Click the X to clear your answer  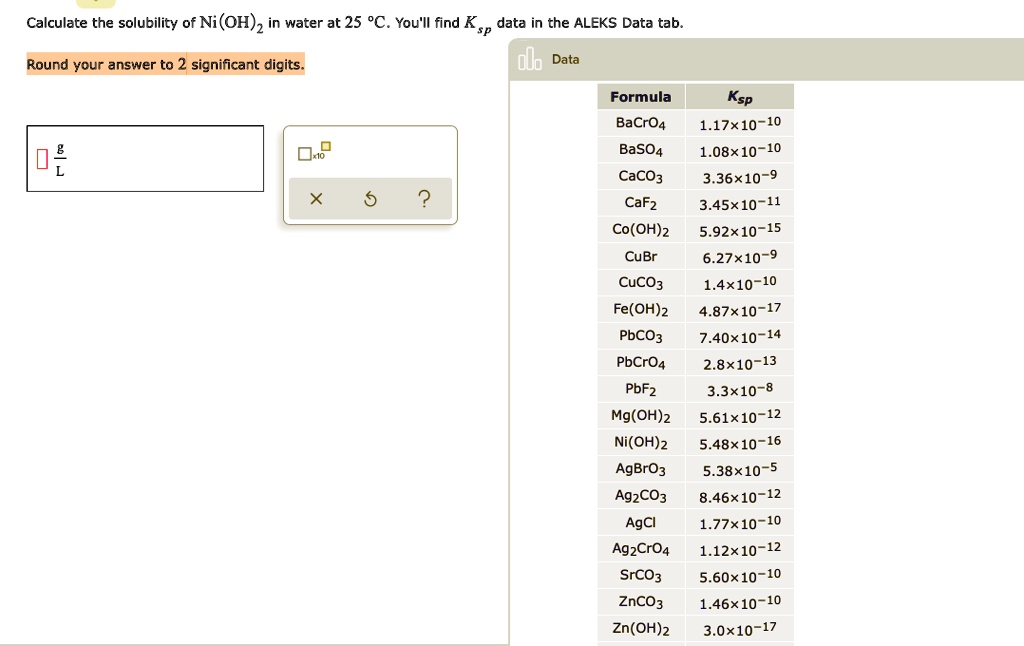[316, 199]
